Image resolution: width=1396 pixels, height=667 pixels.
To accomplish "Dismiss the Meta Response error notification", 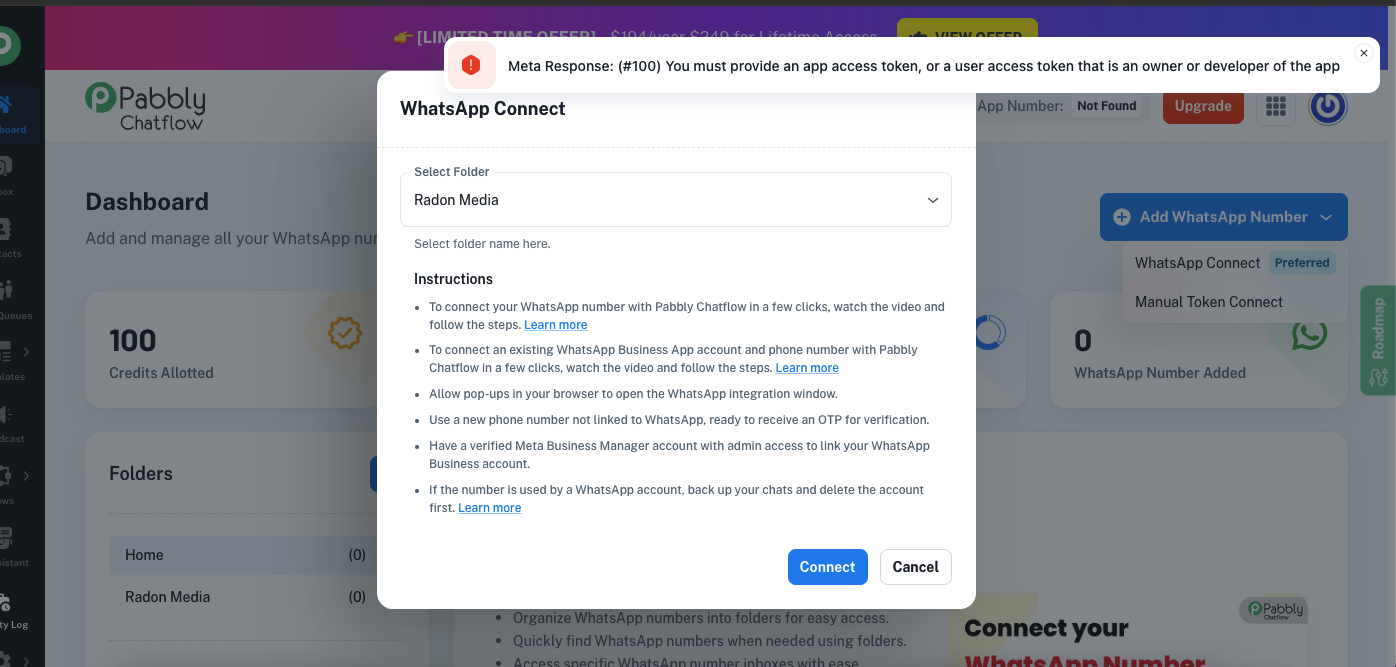I will click(x=1363, y=53).
